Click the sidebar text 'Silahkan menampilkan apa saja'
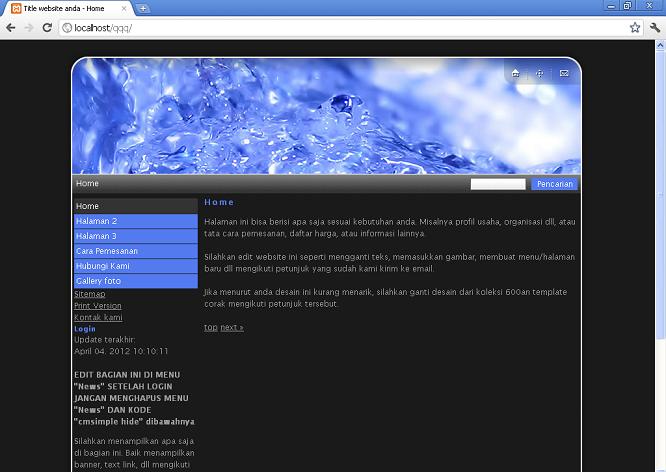 pyautogui.click(x=134, y=441)
